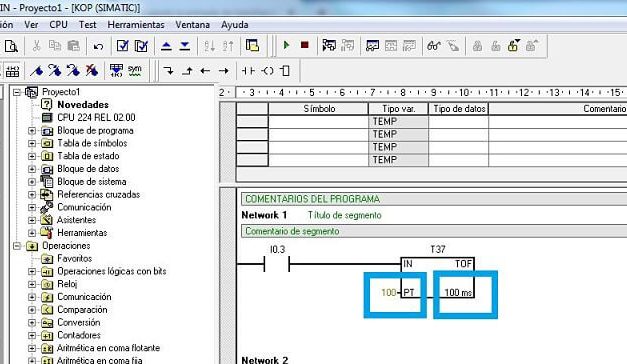Select the Comparación folder
This screenshot has height=364, width=627.
pos(82,310)
